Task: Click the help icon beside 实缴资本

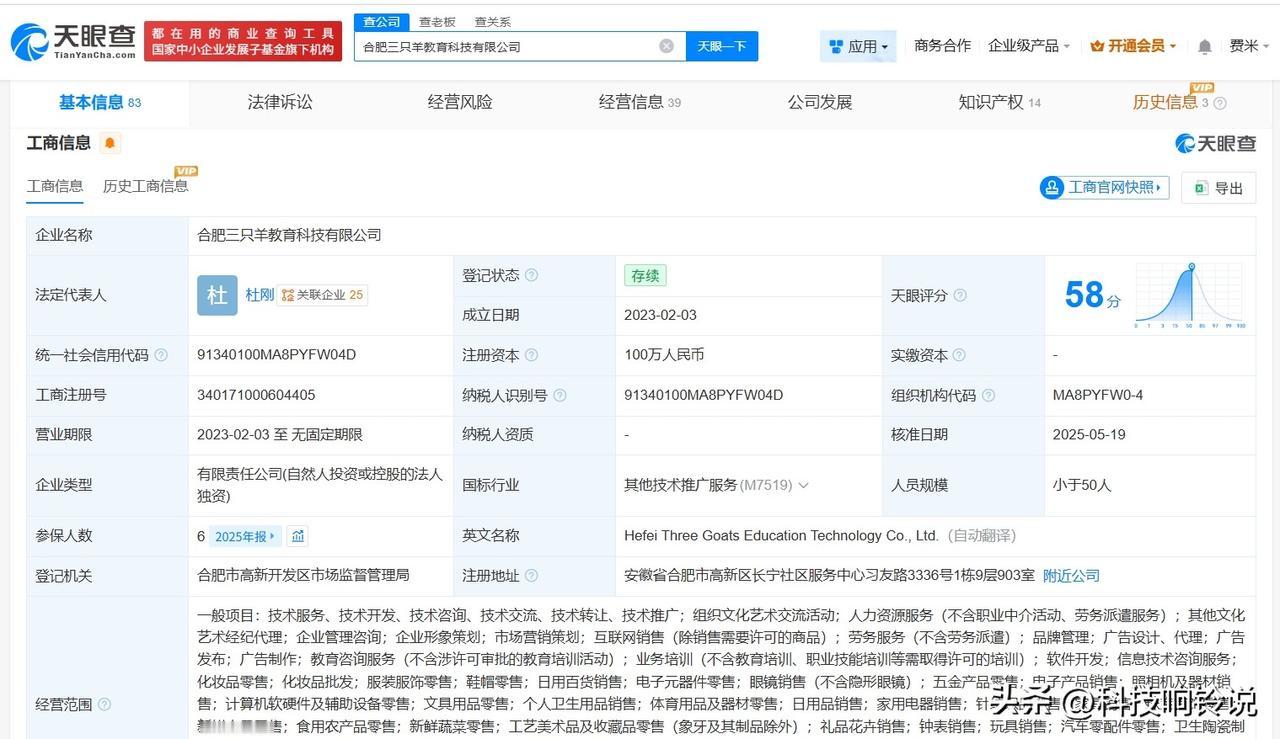Action: click(959, 355)
